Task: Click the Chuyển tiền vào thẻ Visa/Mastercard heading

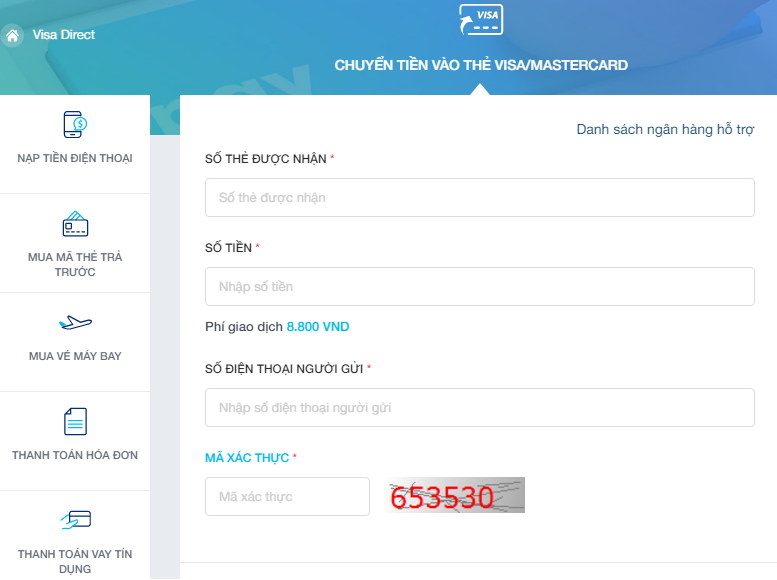Action: [x=481, y=65]
